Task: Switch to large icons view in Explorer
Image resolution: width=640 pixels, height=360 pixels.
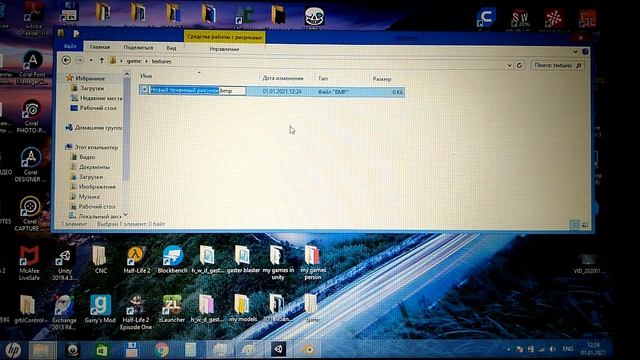Action: click(x=584, y=225)
